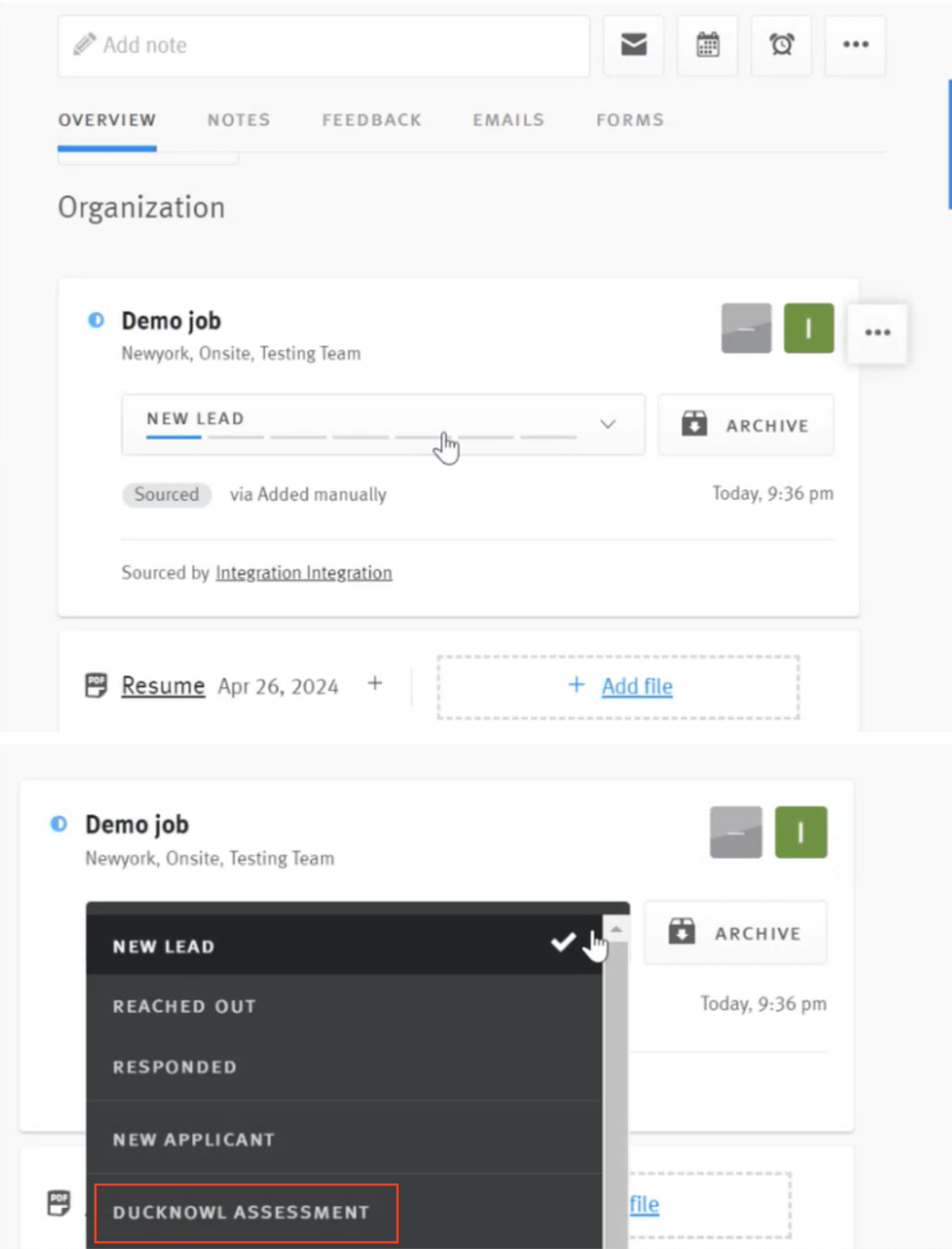Select NEW APPLICANT in the stage list
Viewport: 952px width, 1249px height.
tap(194, 1140)
